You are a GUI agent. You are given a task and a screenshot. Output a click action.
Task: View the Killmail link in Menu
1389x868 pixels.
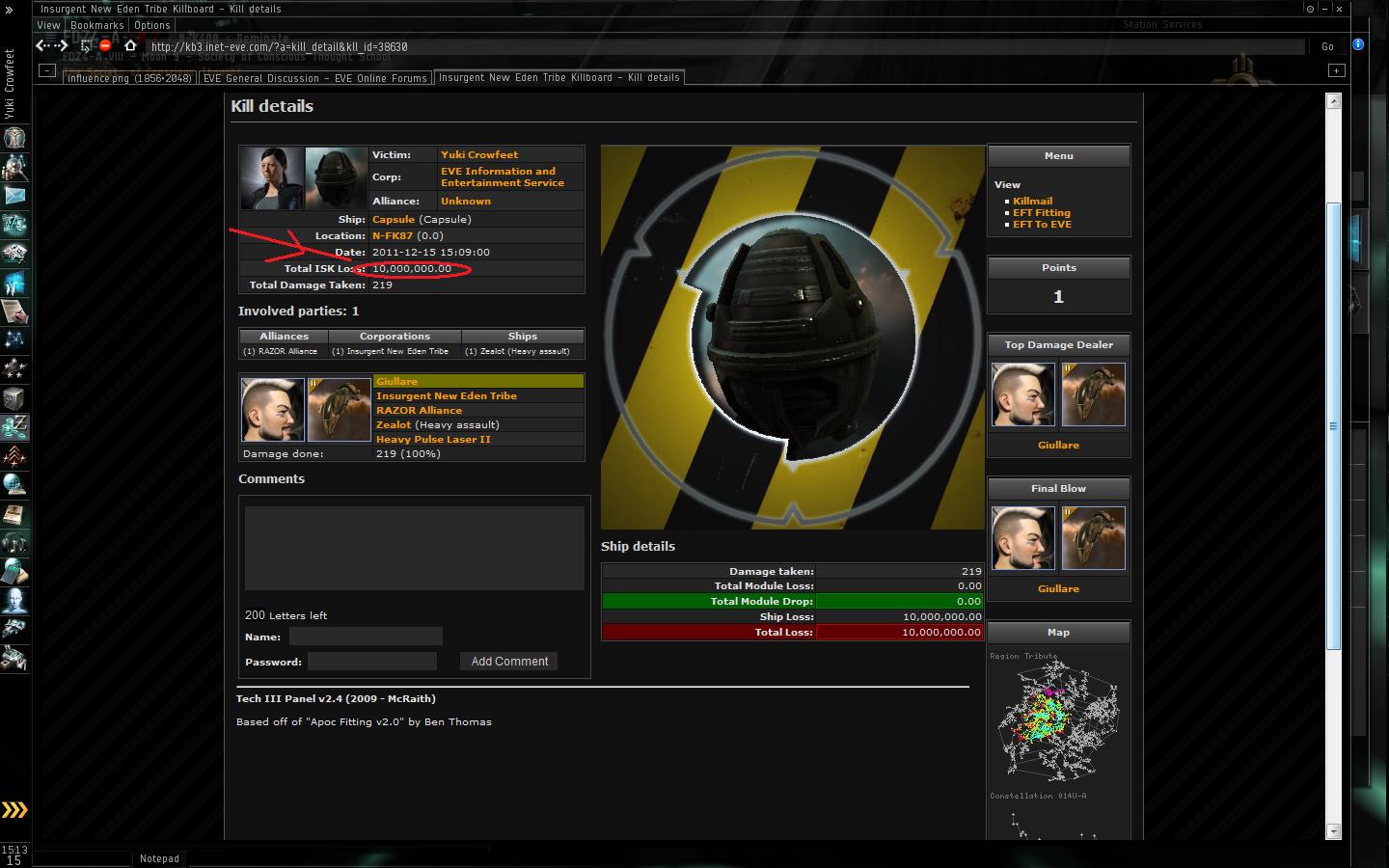(1032, 201)
